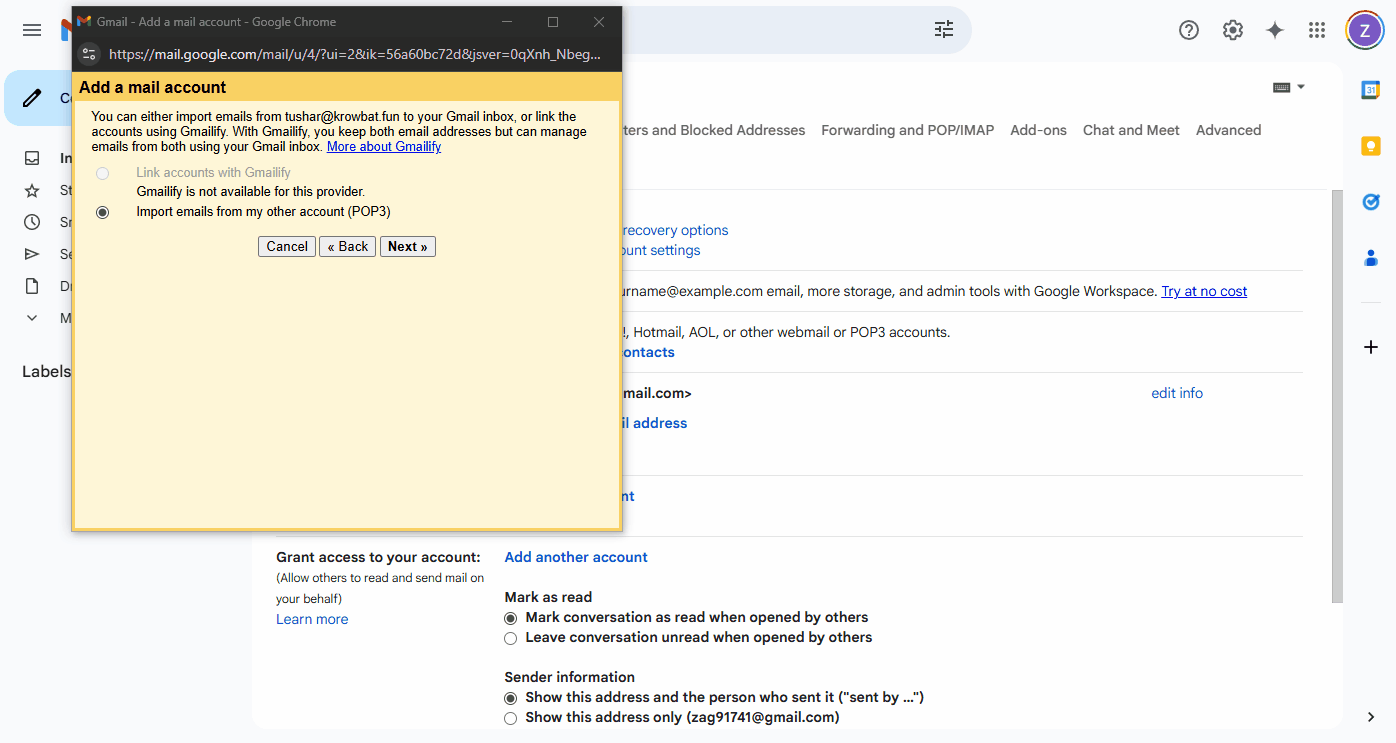Click the Gemini sparkle icon
The image size is (1396, 743).
(1275, 30)
